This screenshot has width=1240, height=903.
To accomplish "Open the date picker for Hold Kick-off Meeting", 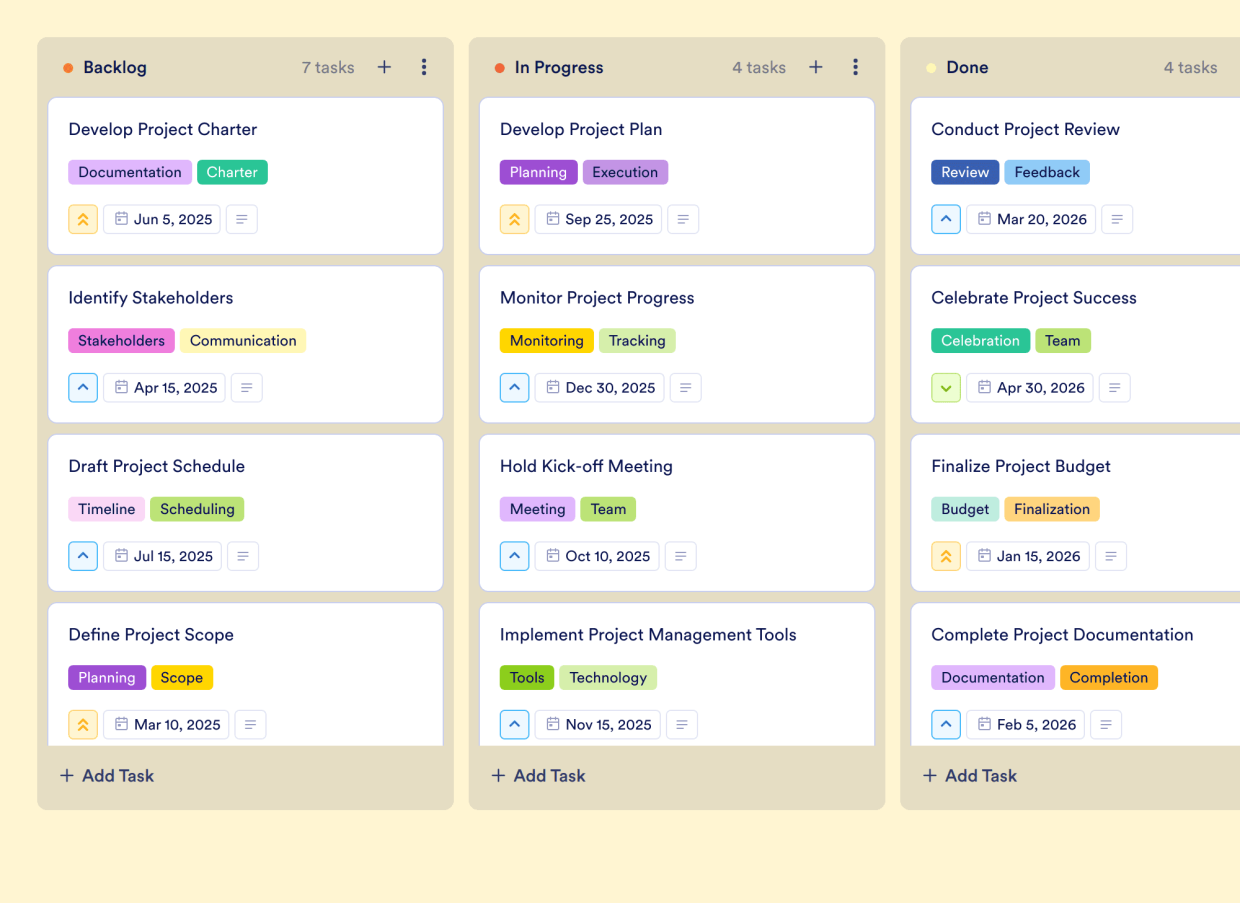I will (x=597, y=556).
